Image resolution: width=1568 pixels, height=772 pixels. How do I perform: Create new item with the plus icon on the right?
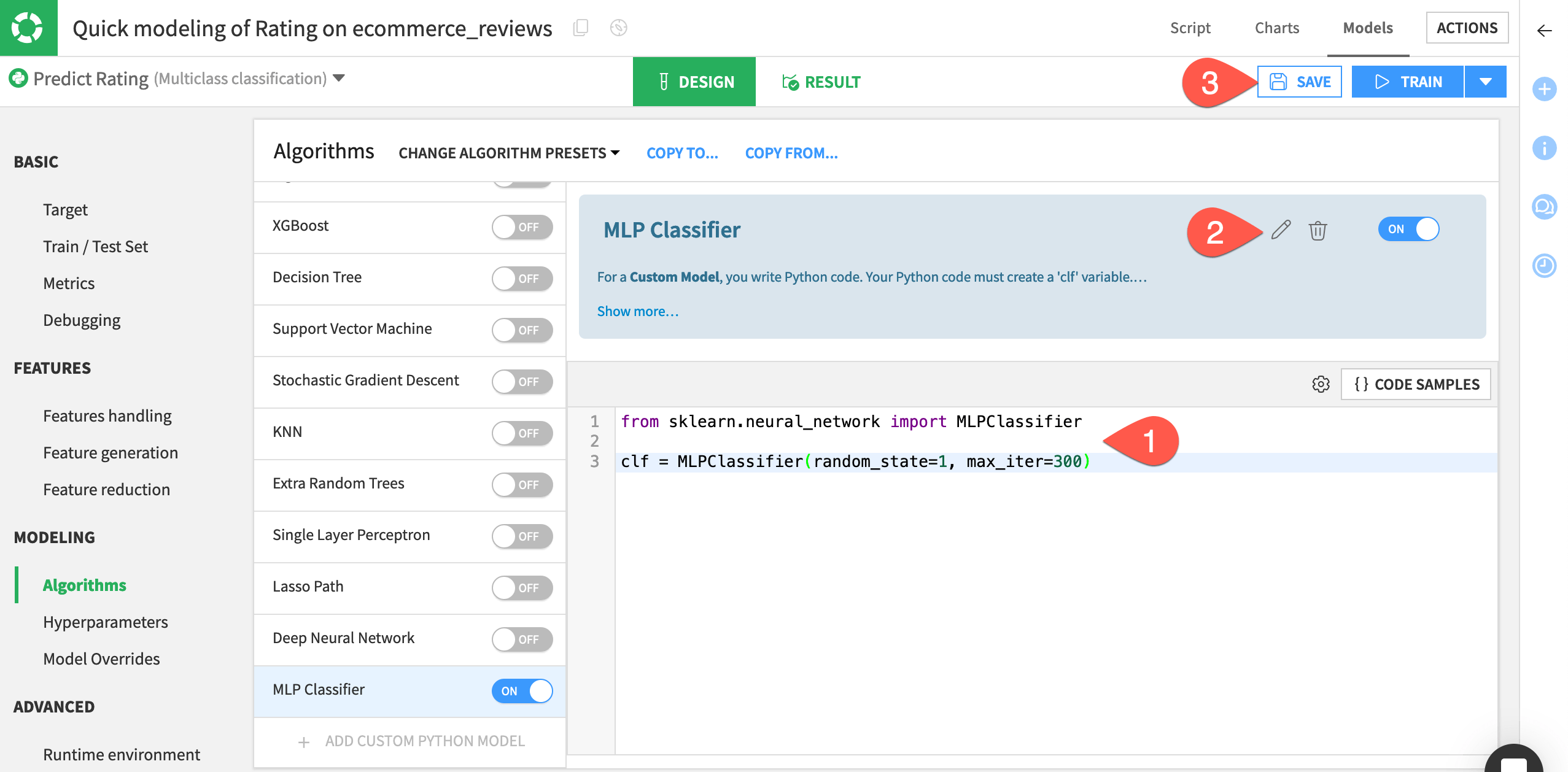point(1545,90)
